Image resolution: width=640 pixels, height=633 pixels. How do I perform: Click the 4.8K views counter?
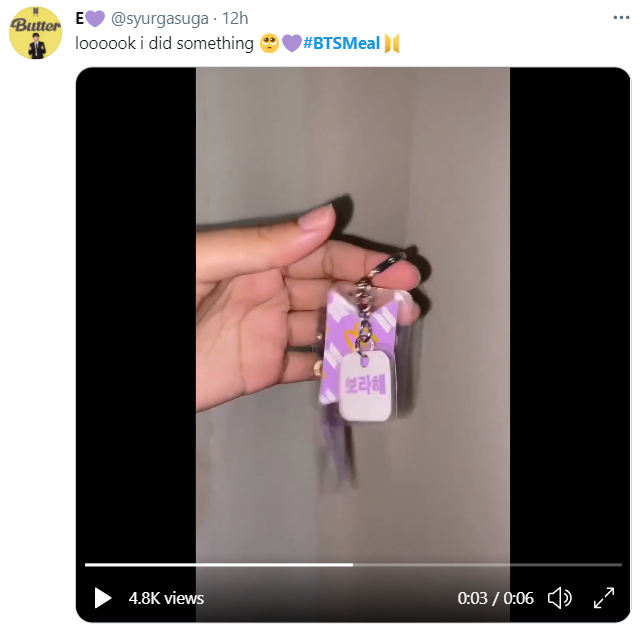click(x=166, y=598)
